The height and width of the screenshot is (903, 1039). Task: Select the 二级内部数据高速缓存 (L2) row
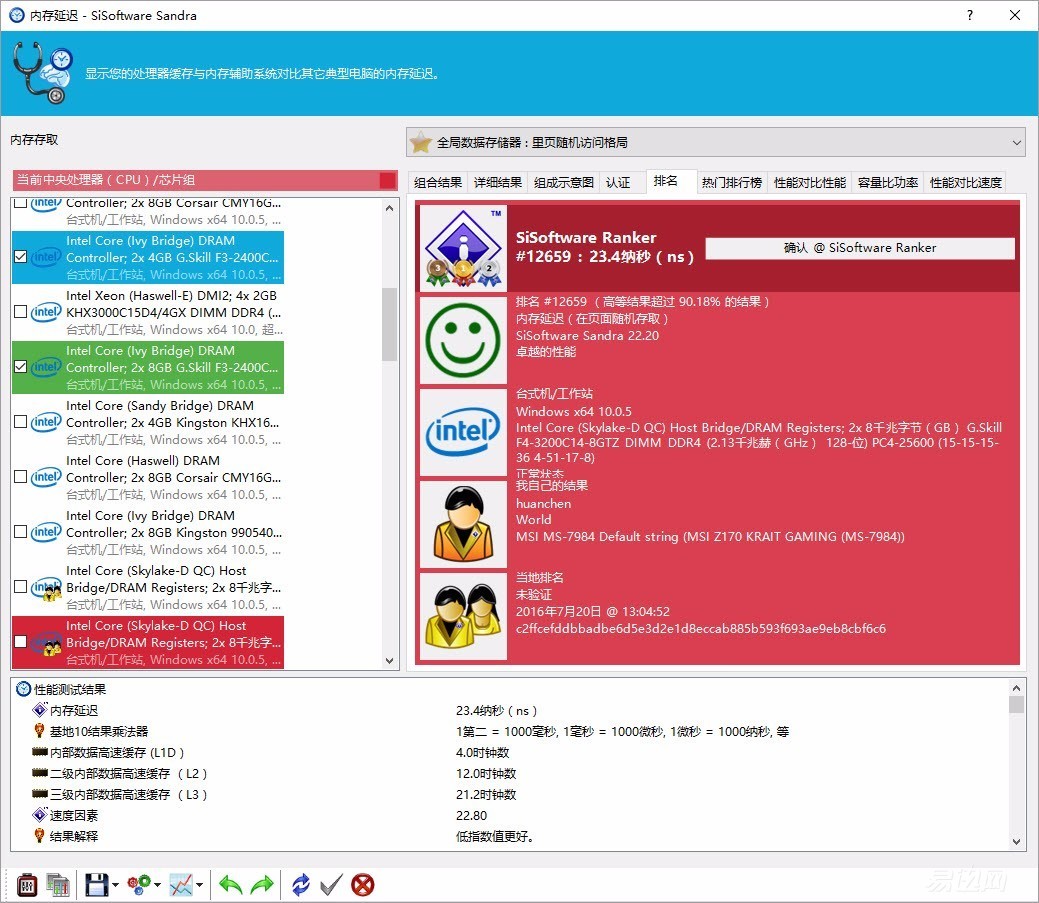tap(510, 773)
